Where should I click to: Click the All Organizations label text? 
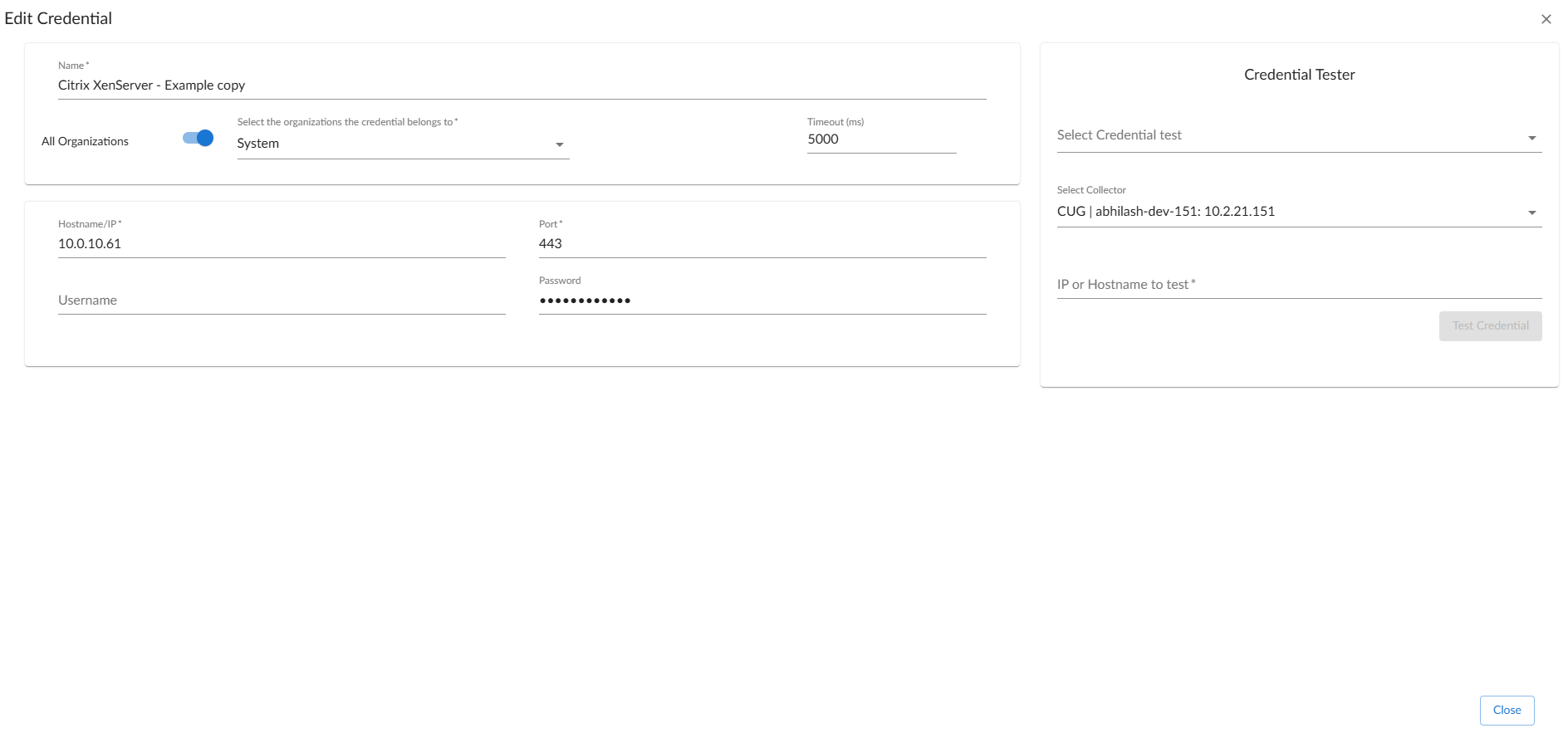pos(85,142)
